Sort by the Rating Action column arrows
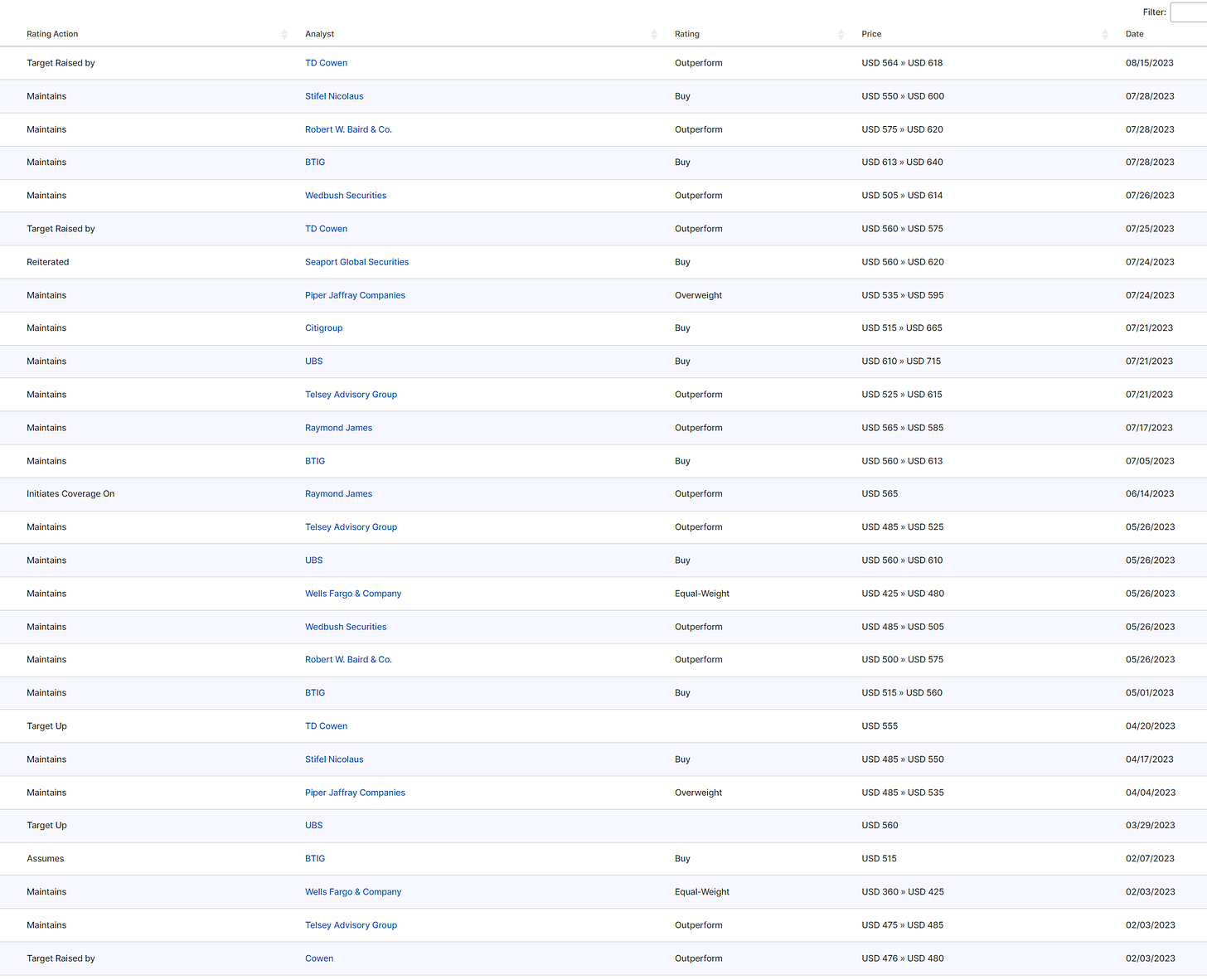1207x980 pixels. (284, 34)
